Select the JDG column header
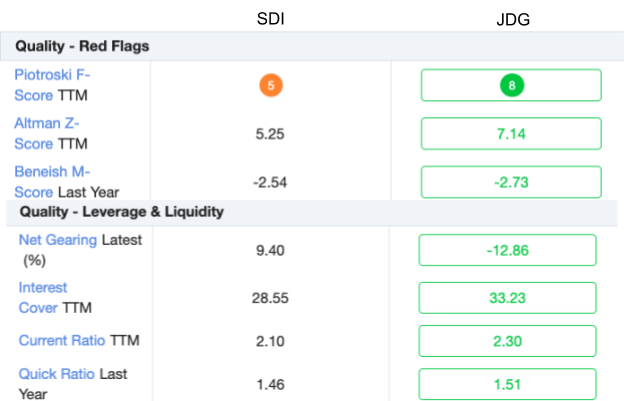624x401 pixels. (513, 19)
